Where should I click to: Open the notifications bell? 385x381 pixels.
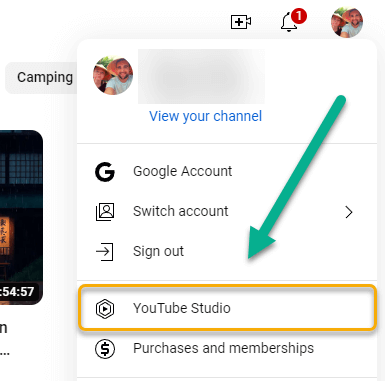click(289, 22)
